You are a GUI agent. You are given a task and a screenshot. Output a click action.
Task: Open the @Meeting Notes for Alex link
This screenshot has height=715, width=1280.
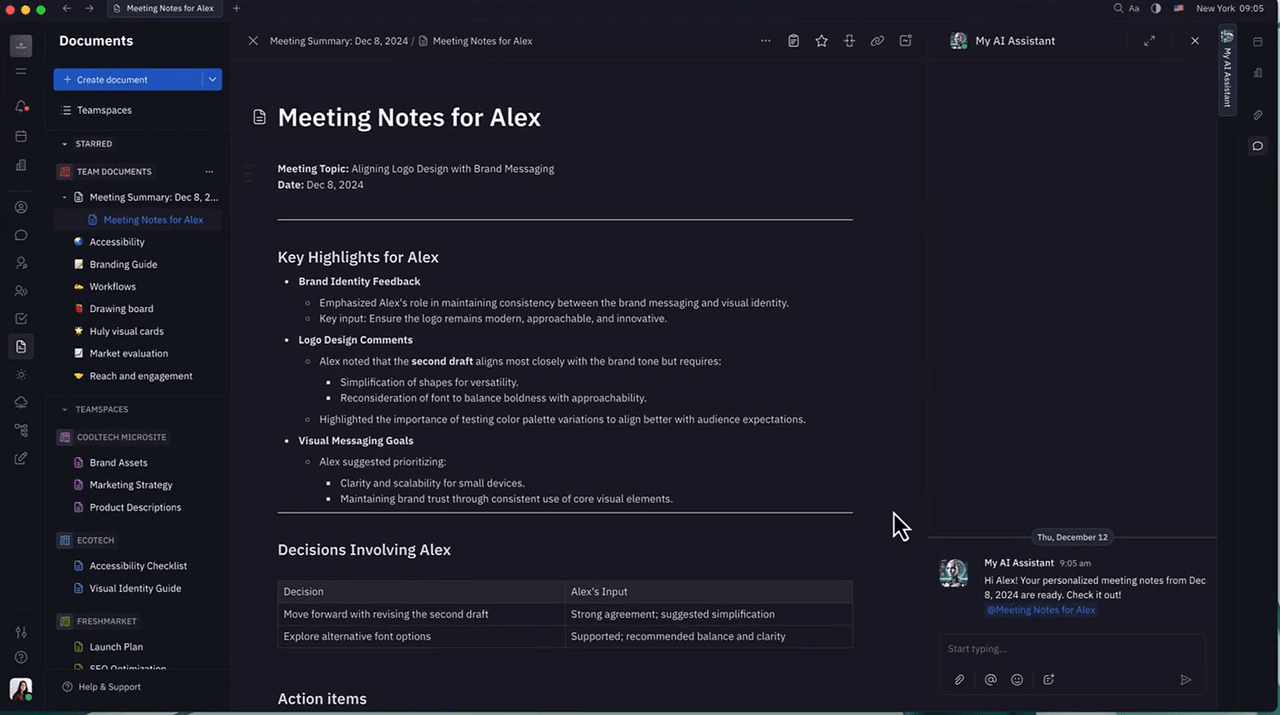[1041, 610]
